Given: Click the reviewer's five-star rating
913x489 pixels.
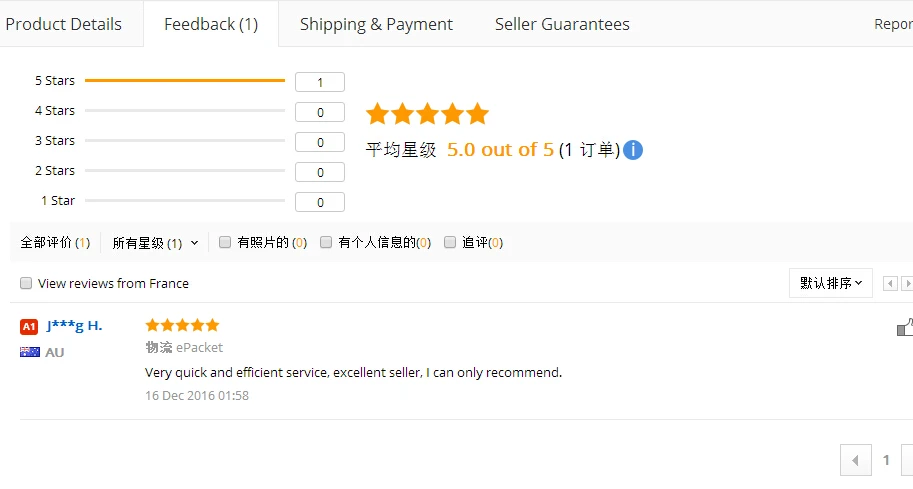Looking at the screenshot, I should (x=182, y=325).
